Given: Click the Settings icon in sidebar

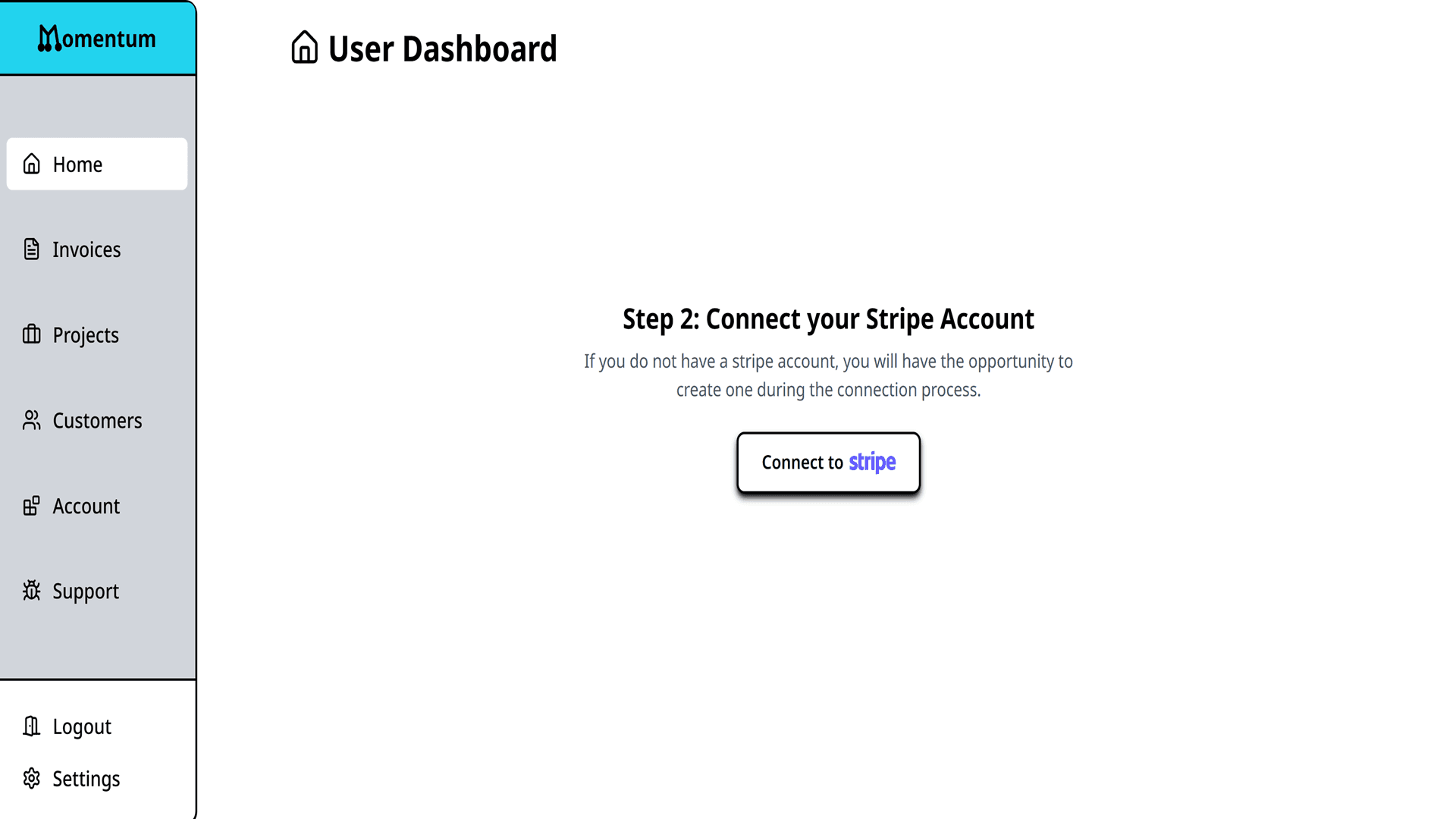Looking at the screenshot, I should point(32,778).
